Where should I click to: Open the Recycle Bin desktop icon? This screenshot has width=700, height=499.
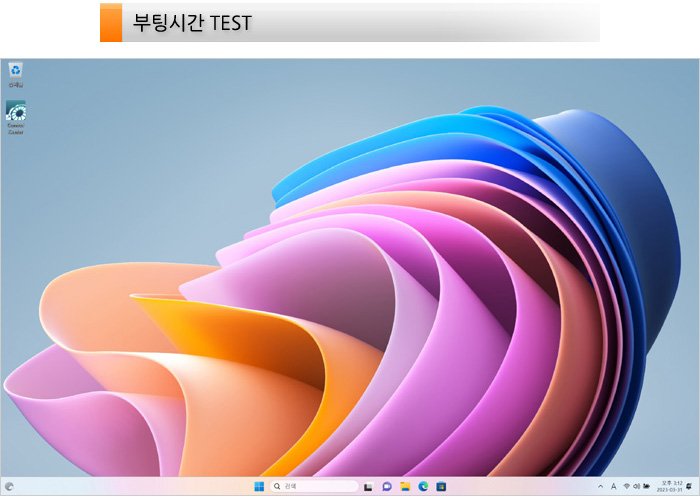pos(16,74)
